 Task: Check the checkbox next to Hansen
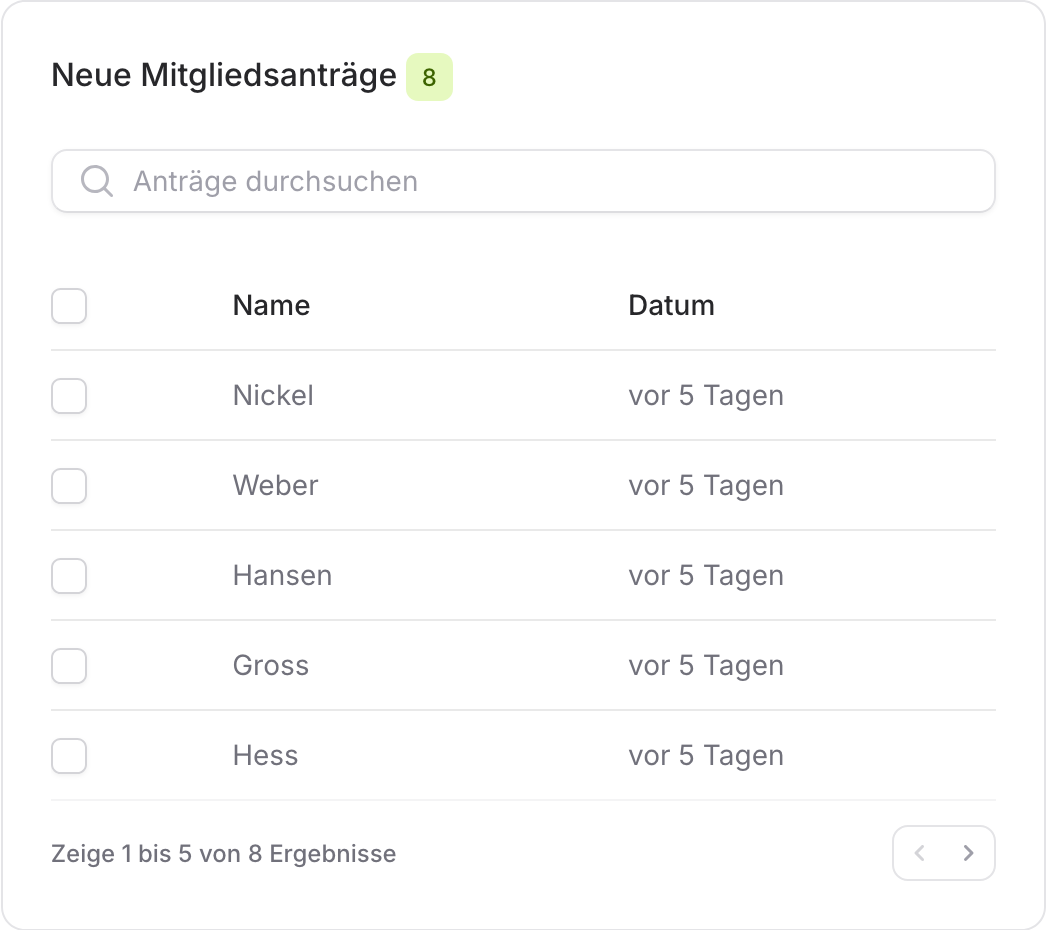(x=68, y=576)
